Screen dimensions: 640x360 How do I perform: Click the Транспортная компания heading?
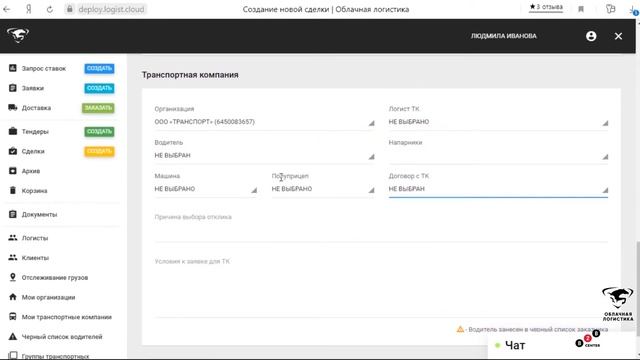(x=190, y=75)
